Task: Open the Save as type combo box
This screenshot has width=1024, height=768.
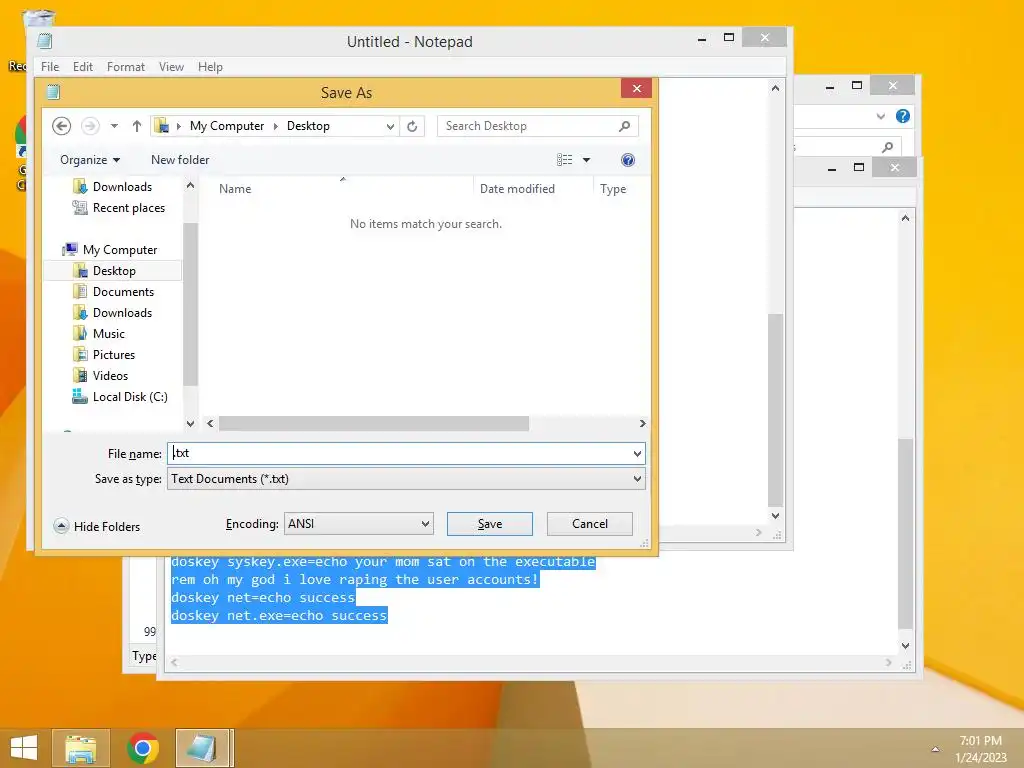Action: tap(406, 479)
